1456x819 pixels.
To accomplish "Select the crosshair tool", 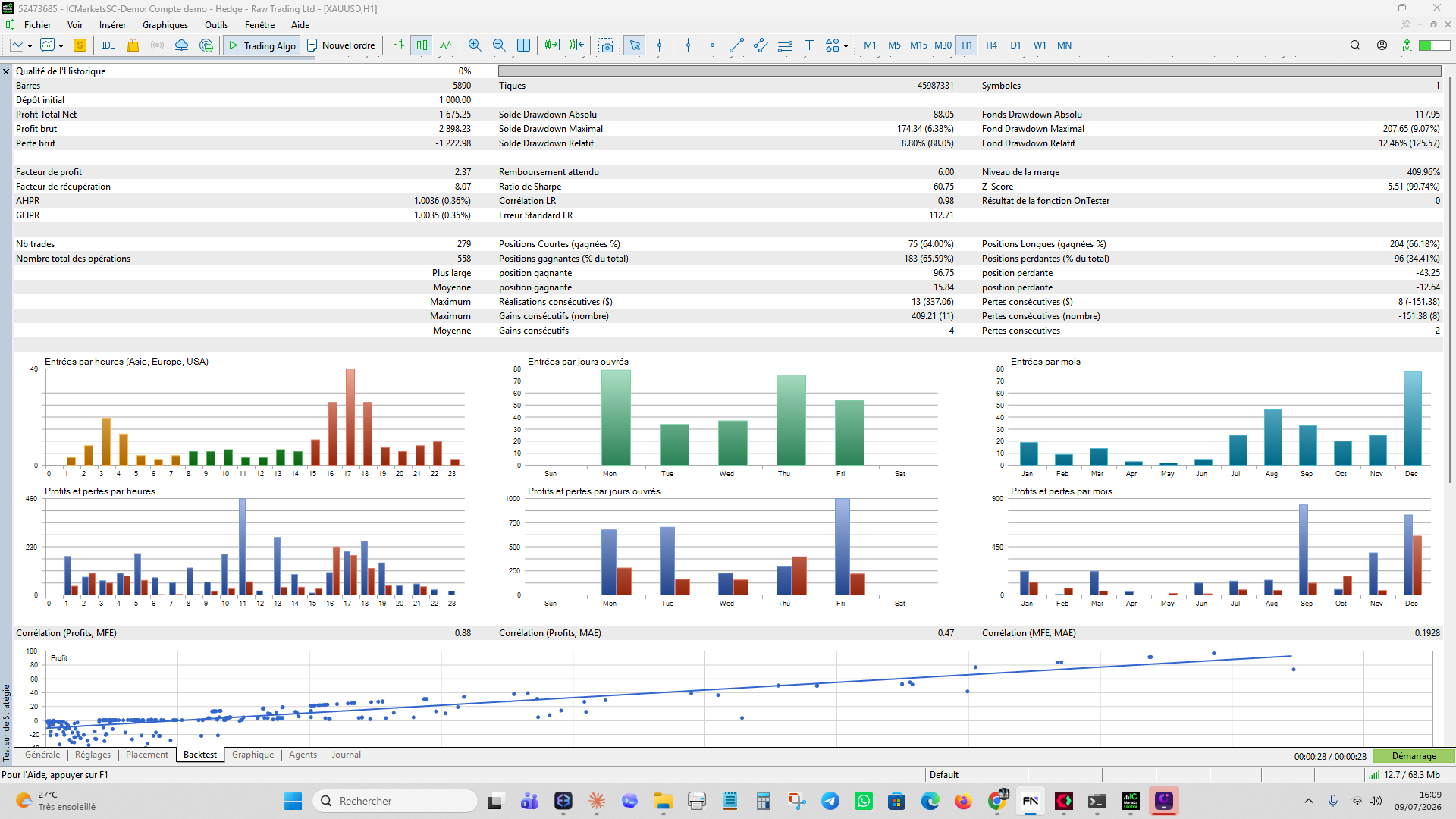I will (x=659, y=45).
